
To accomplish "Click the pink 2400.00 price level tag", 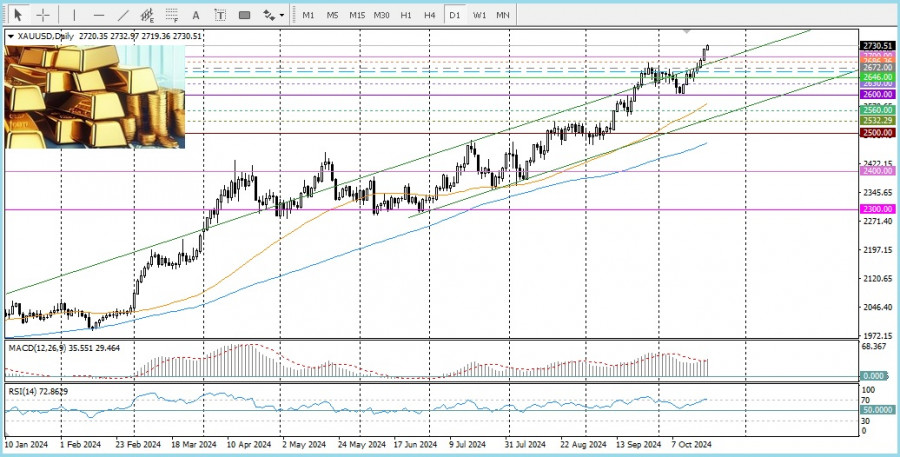I will pyautogui.click(x=878, y=171).
